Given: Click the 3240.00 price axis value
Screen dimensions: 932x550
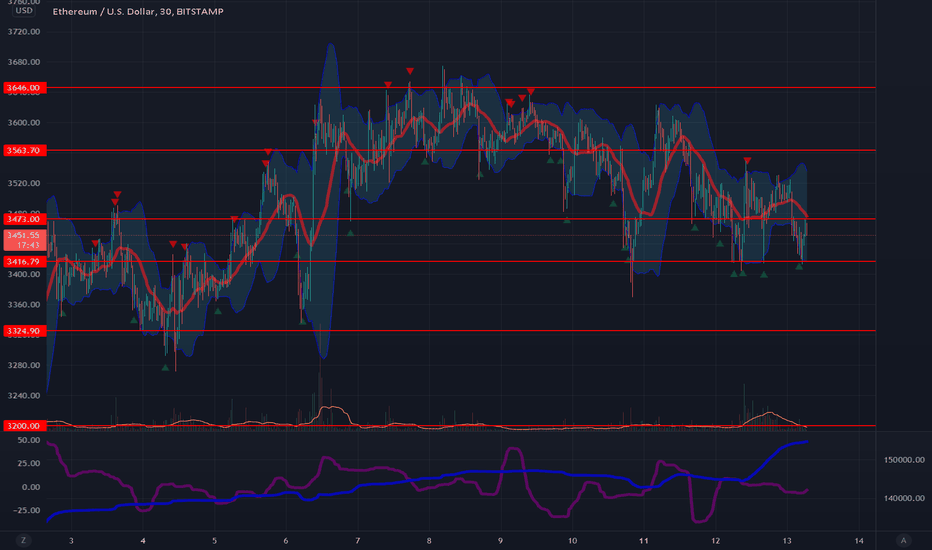Looking at the screenshot, I should coord(24,395).
